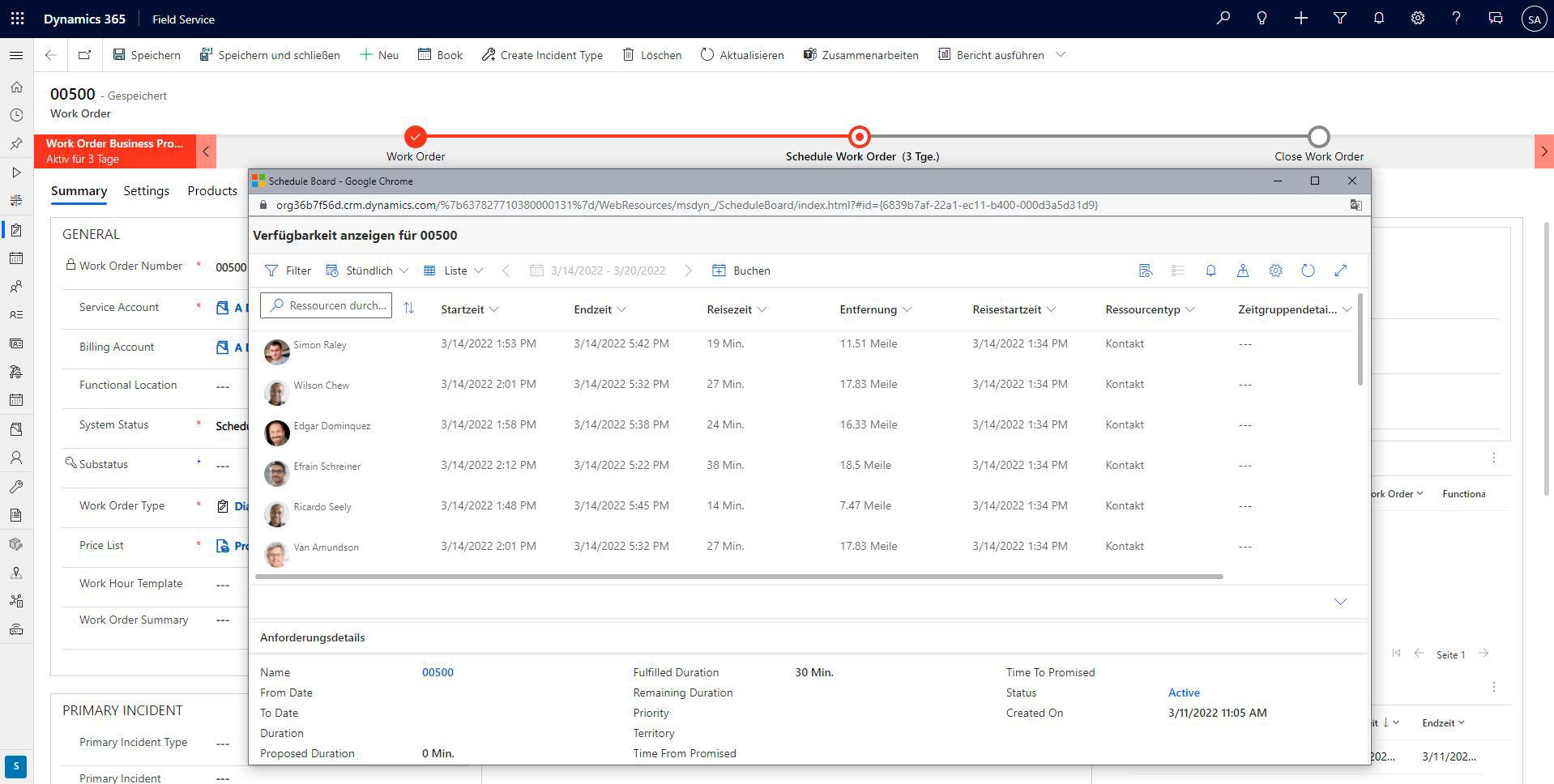
Task: Open Schedule Board settings gear icon
Action: pyautogui.click(x=1275, y=271)
